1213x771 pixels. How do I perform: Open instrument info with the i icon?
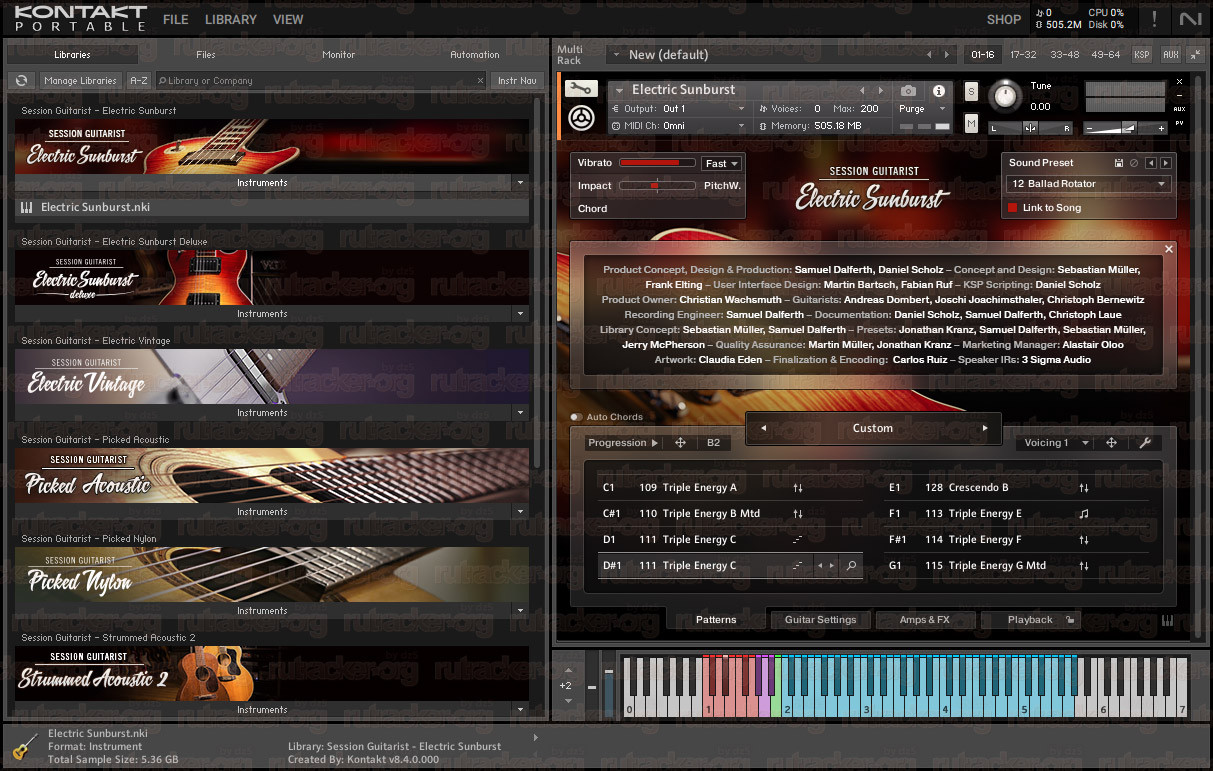coord(939,90)
